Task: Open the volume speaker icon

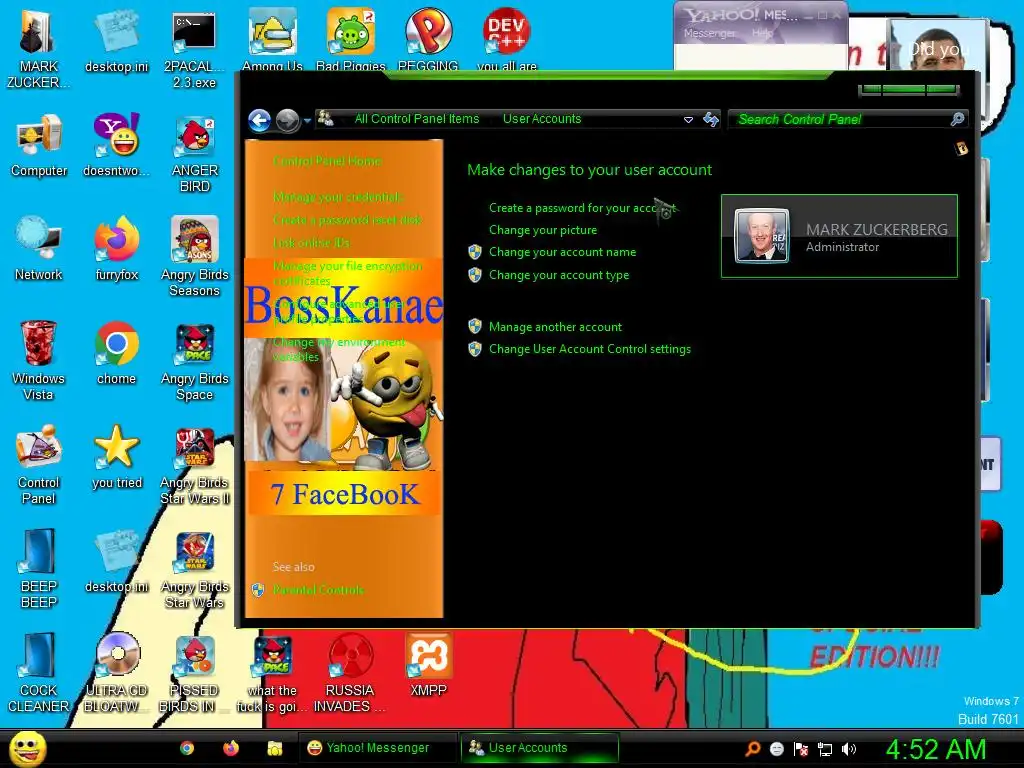Action: (x=849, y=749)
